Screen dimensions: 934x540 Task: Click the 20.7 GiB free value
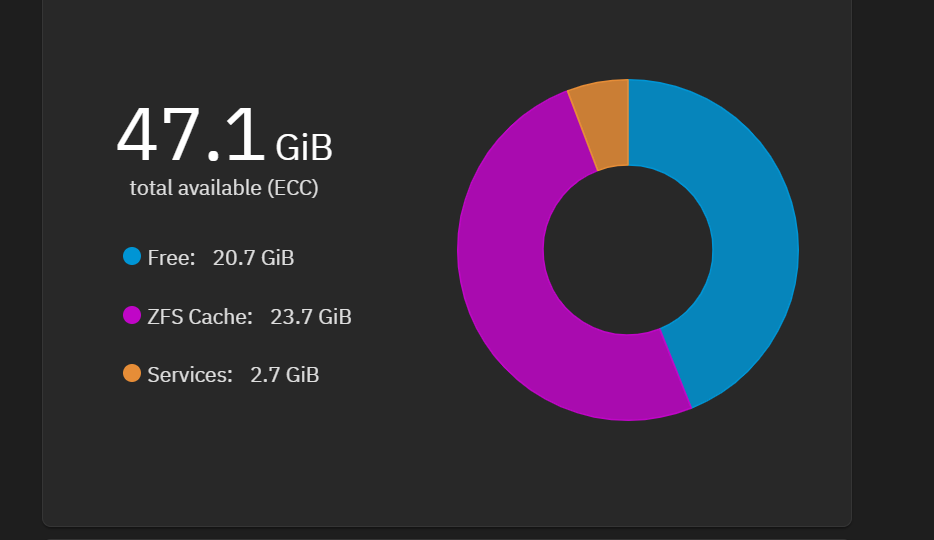[x=253, y=258]
